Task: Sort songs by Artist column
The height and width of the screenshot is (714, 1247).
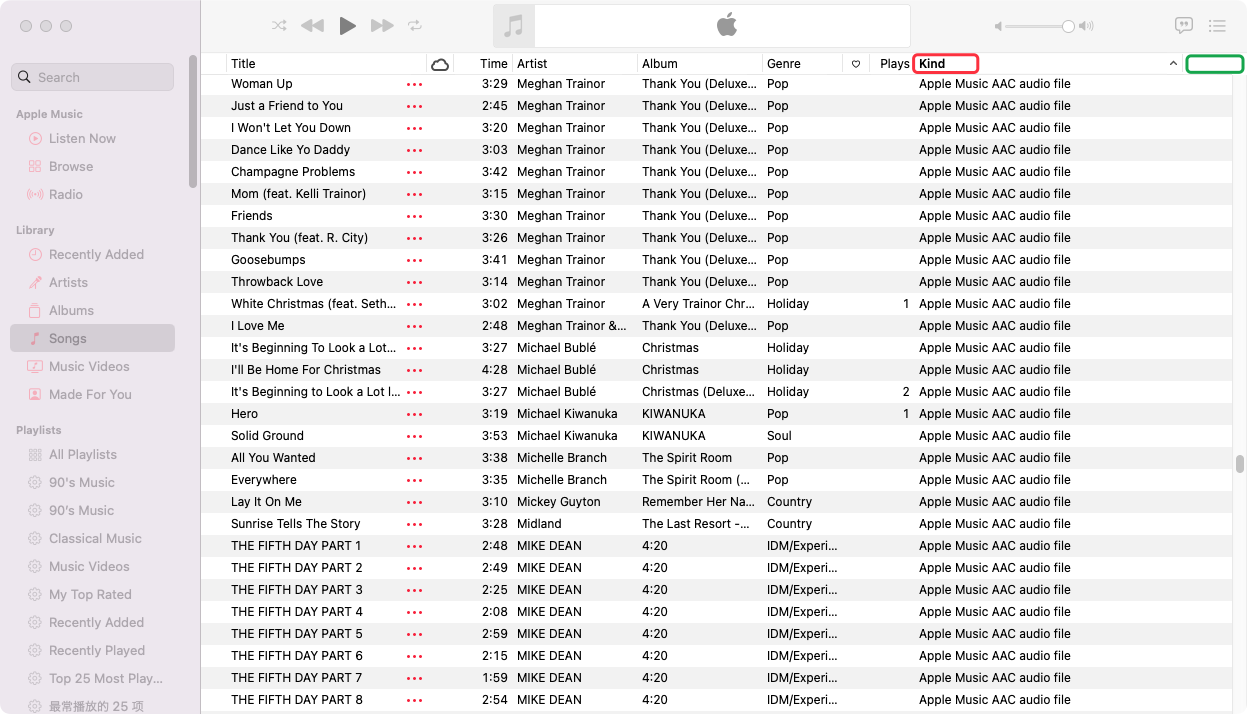Action: (575, 63)
